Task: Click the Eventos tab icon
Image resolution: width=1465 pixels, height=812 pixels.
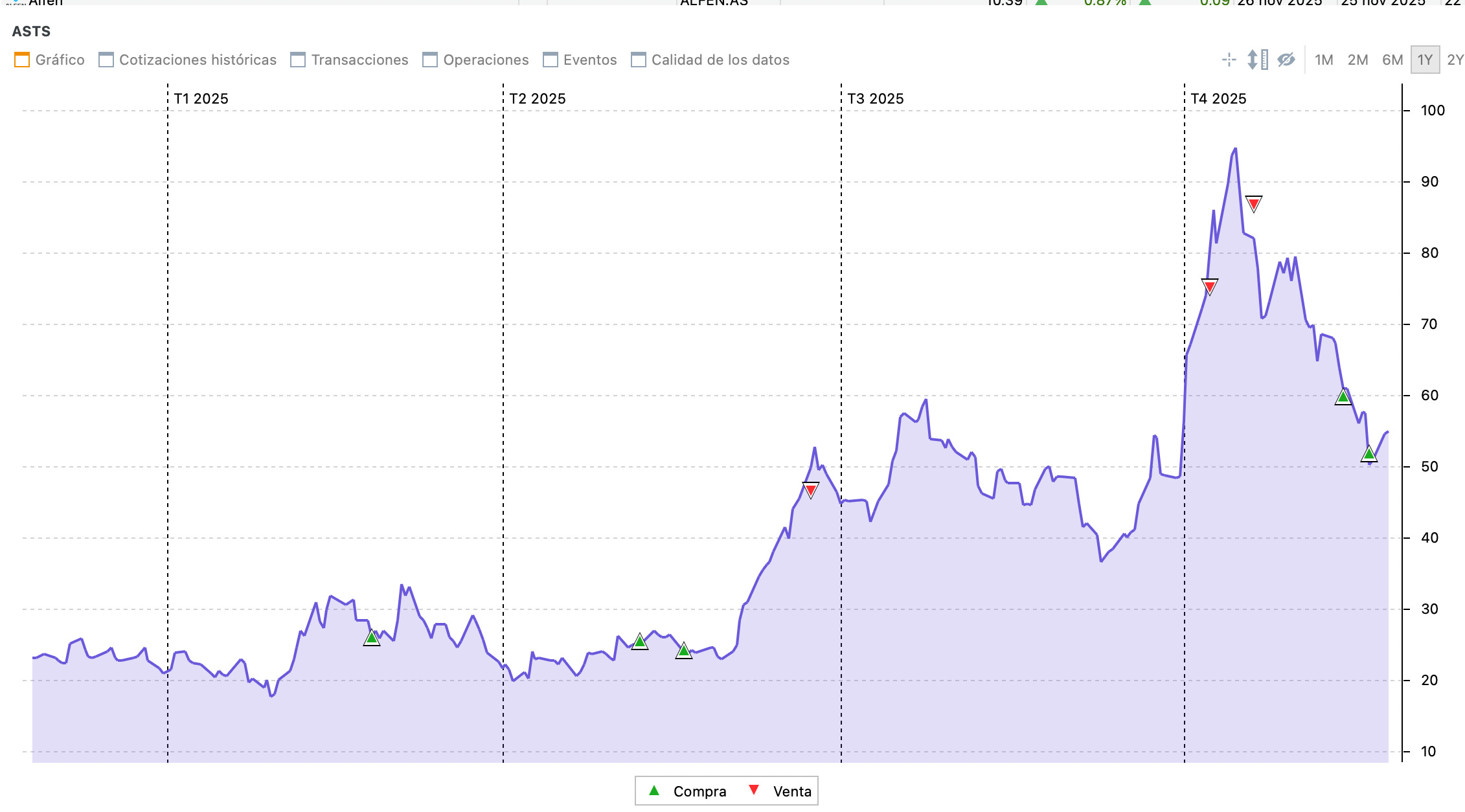Action: [x=551, y=60]
